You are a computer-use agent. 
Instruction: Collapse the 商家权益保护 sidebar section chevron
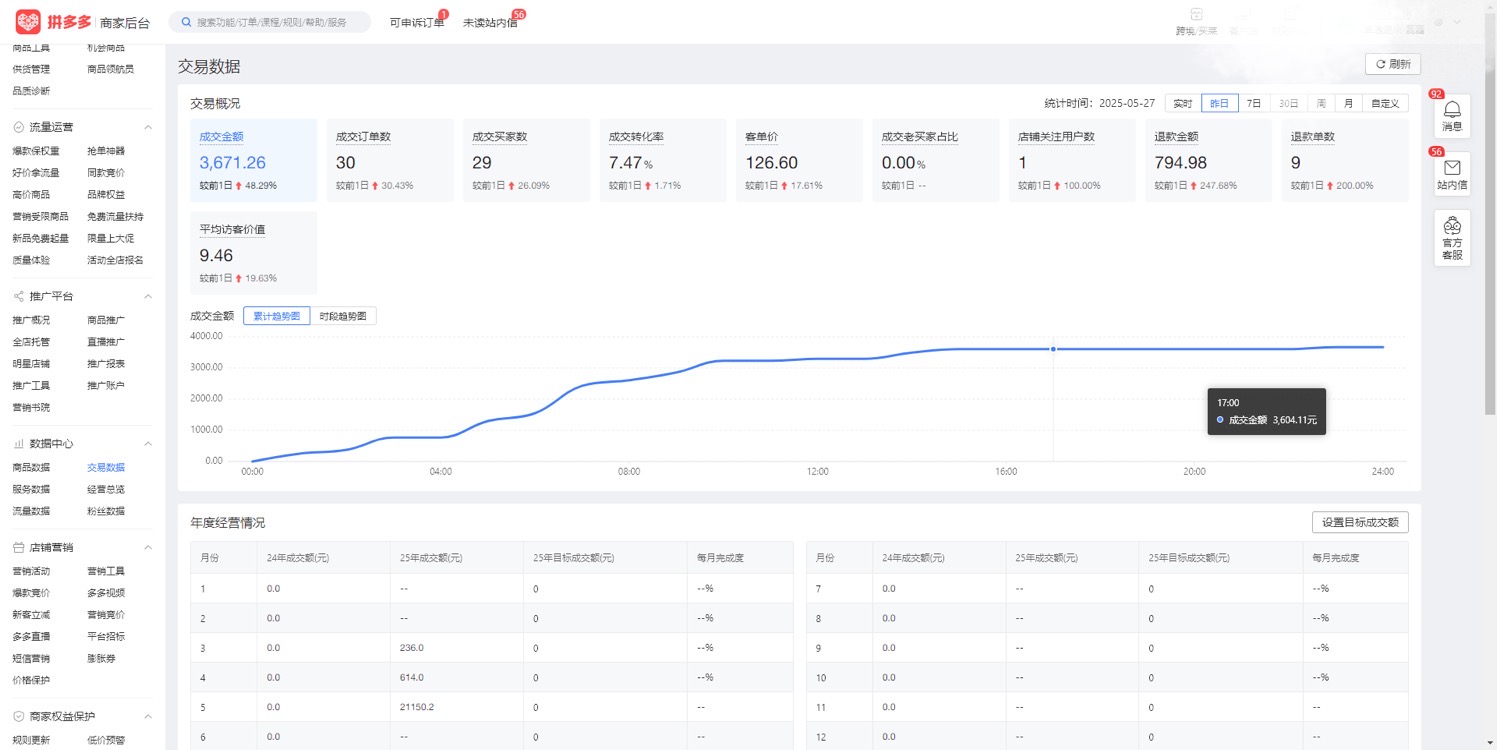pyautogui.click(x=148, y=716)
